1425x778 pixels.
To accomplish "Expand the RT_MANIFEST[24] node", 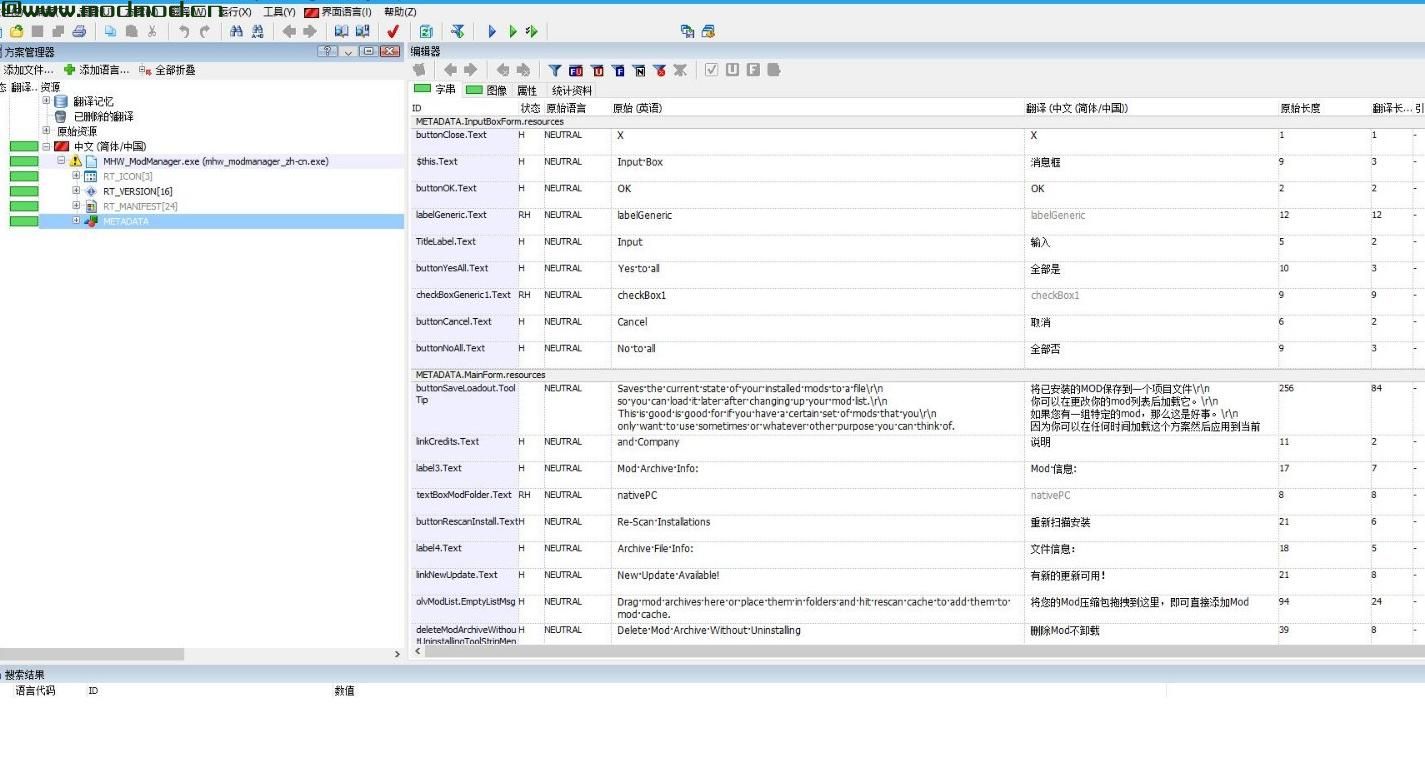I will tap(76, 206).
